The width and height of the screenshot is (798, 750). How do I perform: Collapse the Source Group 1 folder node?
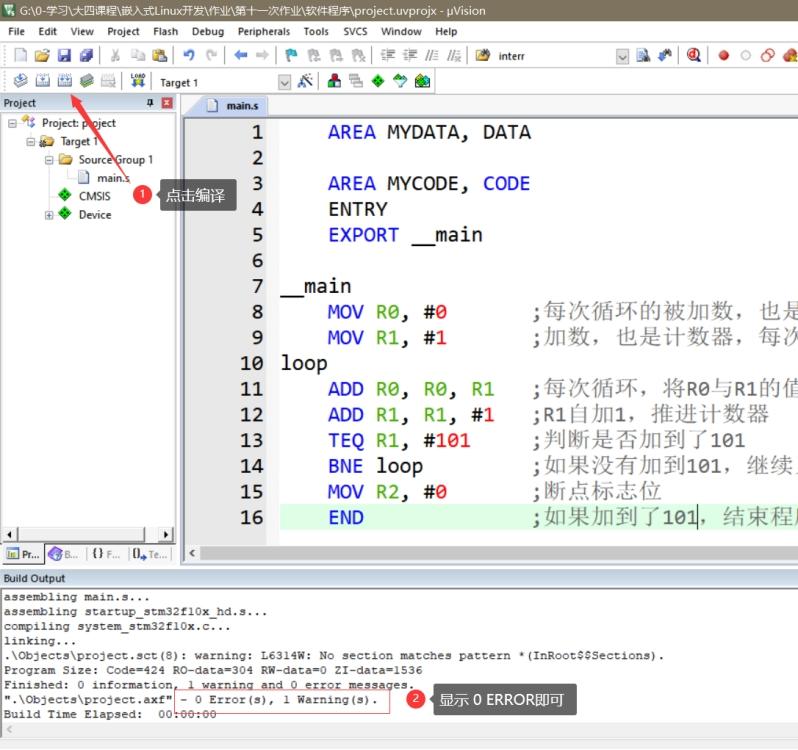[49, 160]
